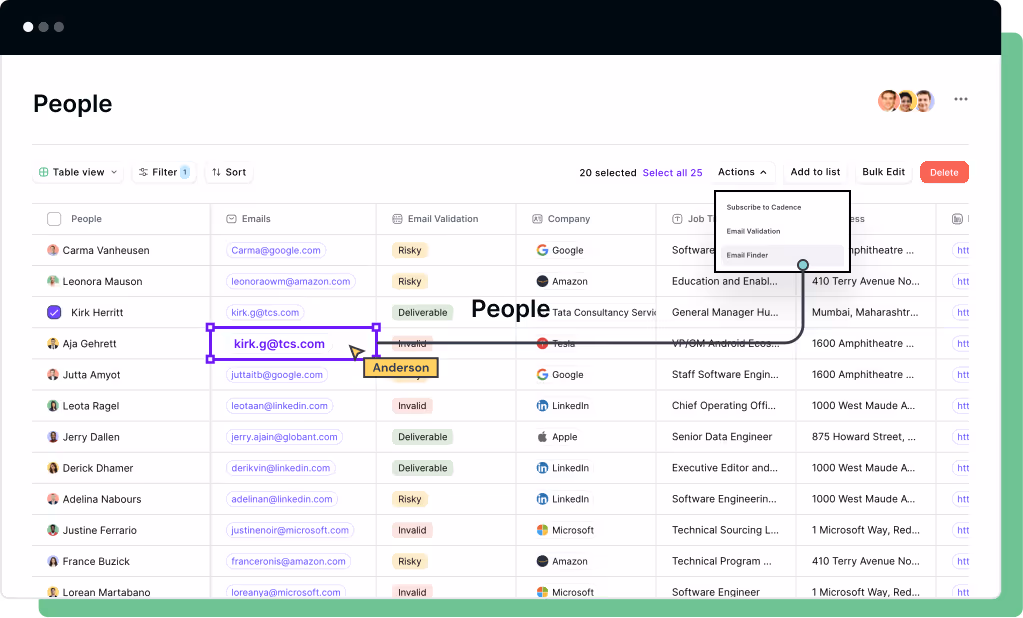The image size is (1023, 618).
Task: Choose Email Finder from the Actions menu
Action: click(749, 255)
